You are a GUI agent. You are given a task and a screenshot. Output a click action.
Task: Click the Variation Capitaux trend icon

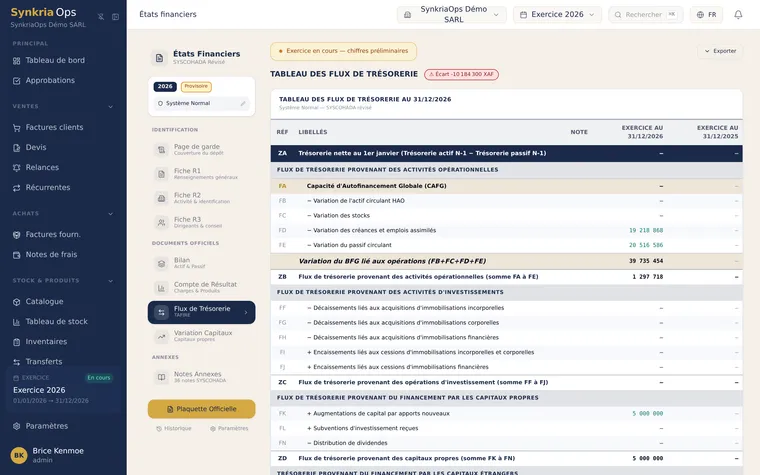point(161,336)
